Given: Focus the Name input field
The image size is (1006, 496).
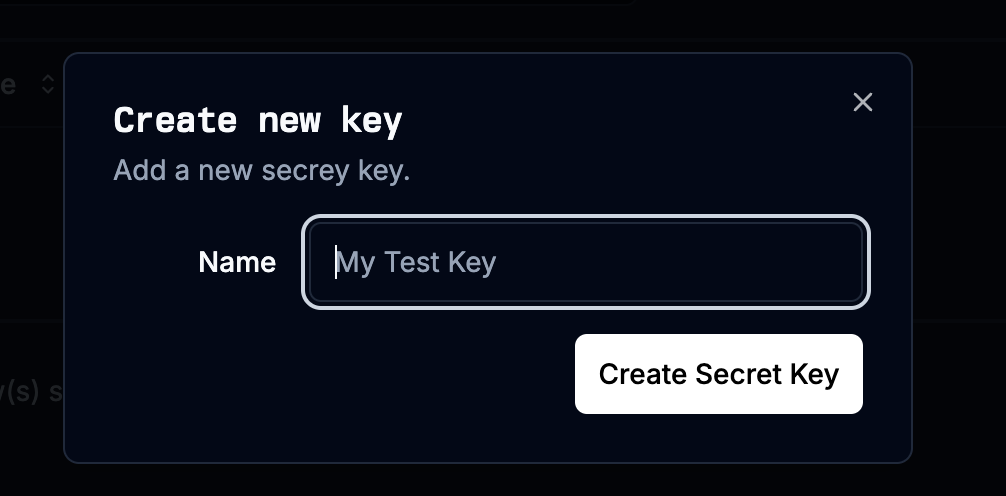Looking at the screenshot, I should pyautogui.click(x=585, y=262).
